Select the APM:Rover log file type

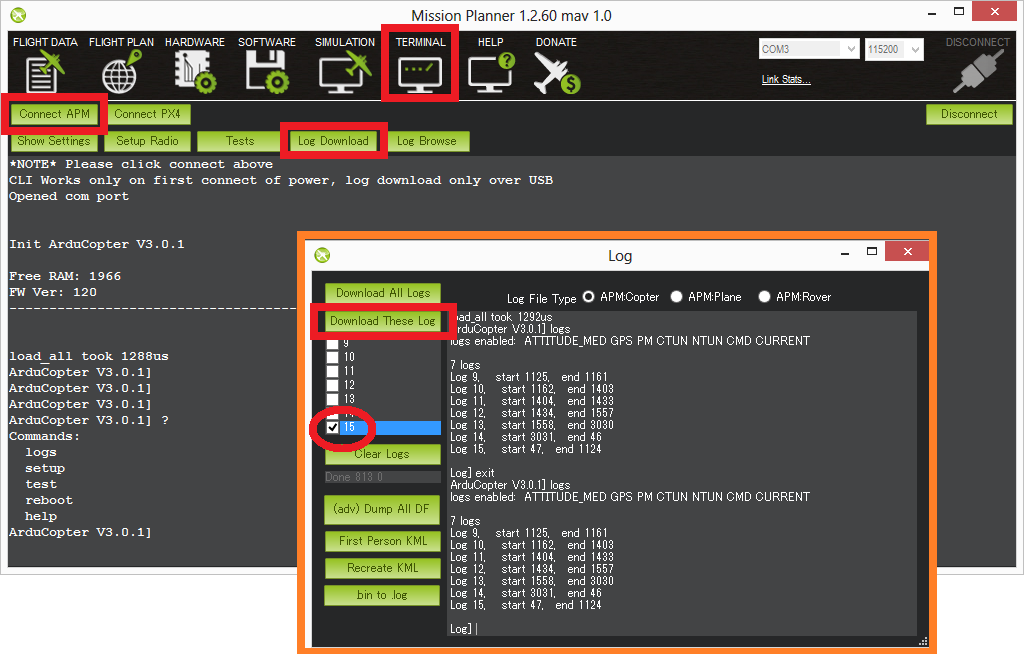(764, 297)
